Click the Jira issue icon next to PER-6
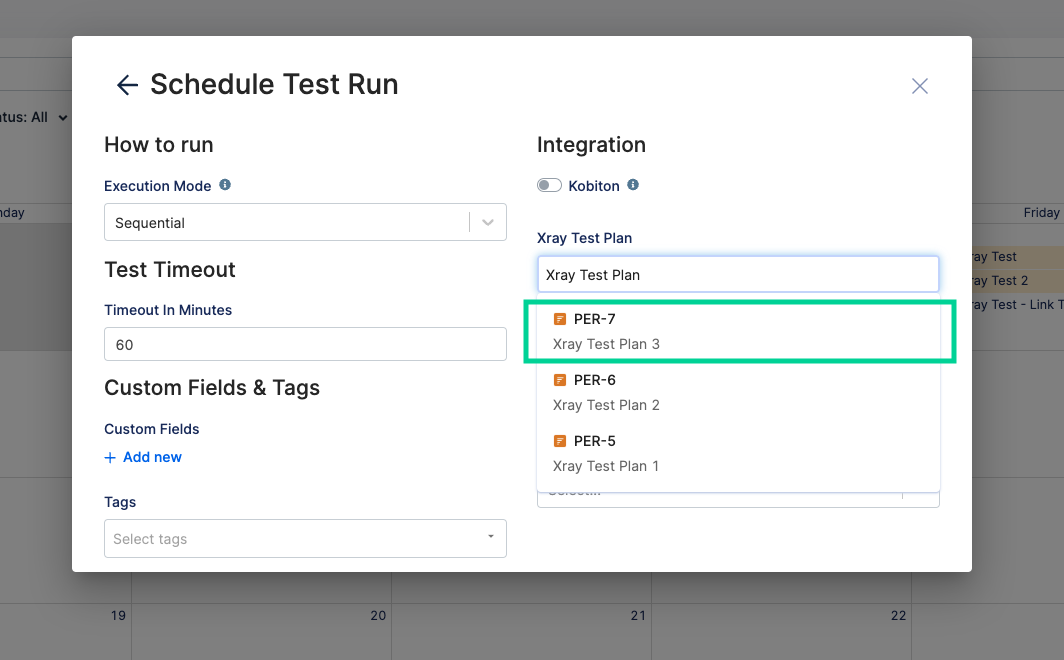 click(560, 379)
